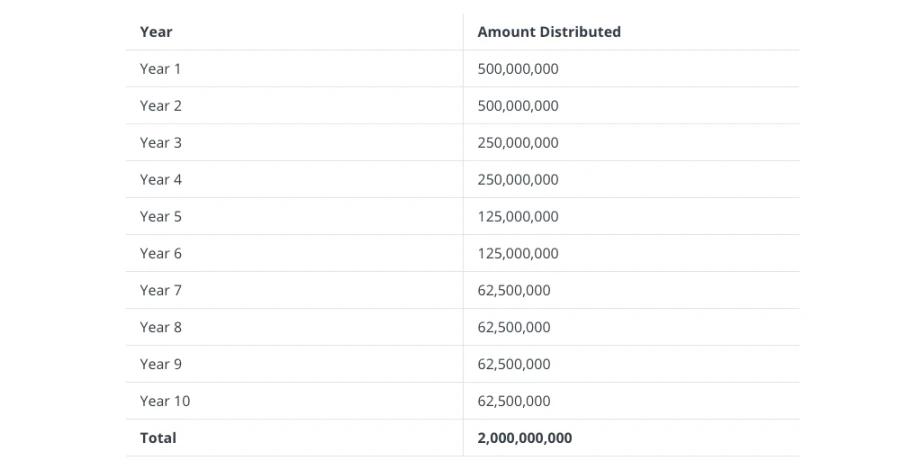Click the Total row label
Image resolution: width=921 pixels, height=470 pixels.
[158, 438]
